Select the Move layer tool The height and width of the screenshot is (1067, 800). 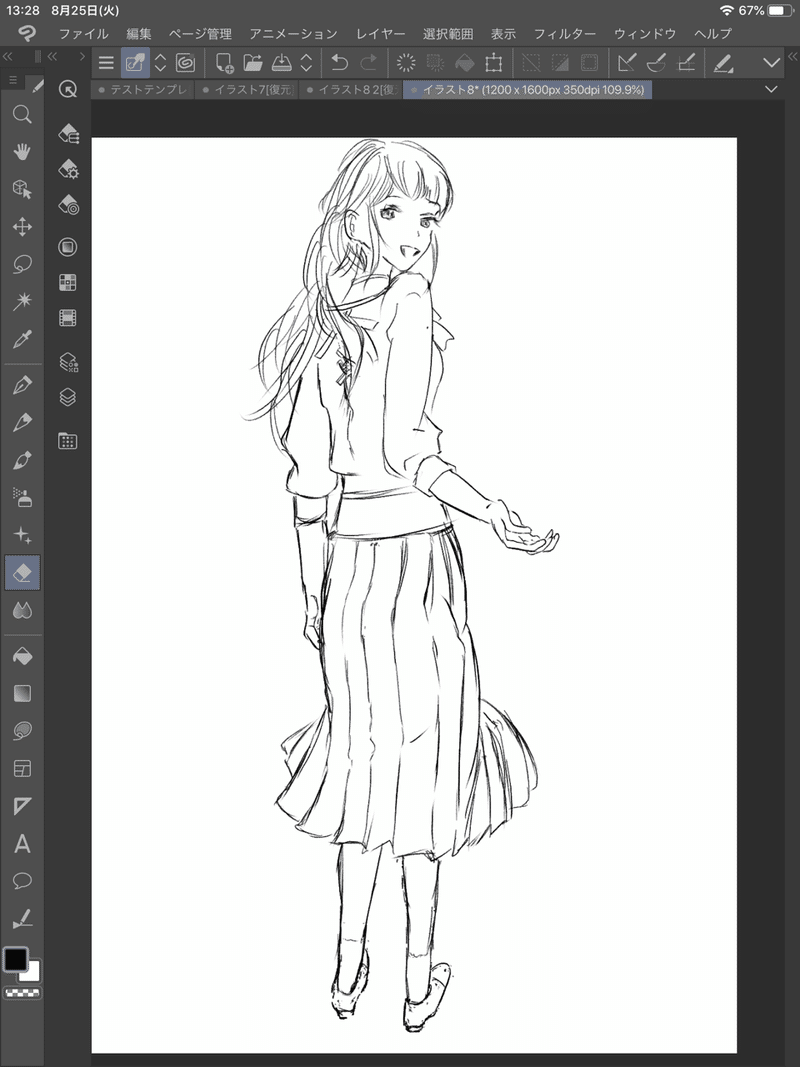point(21,226)
